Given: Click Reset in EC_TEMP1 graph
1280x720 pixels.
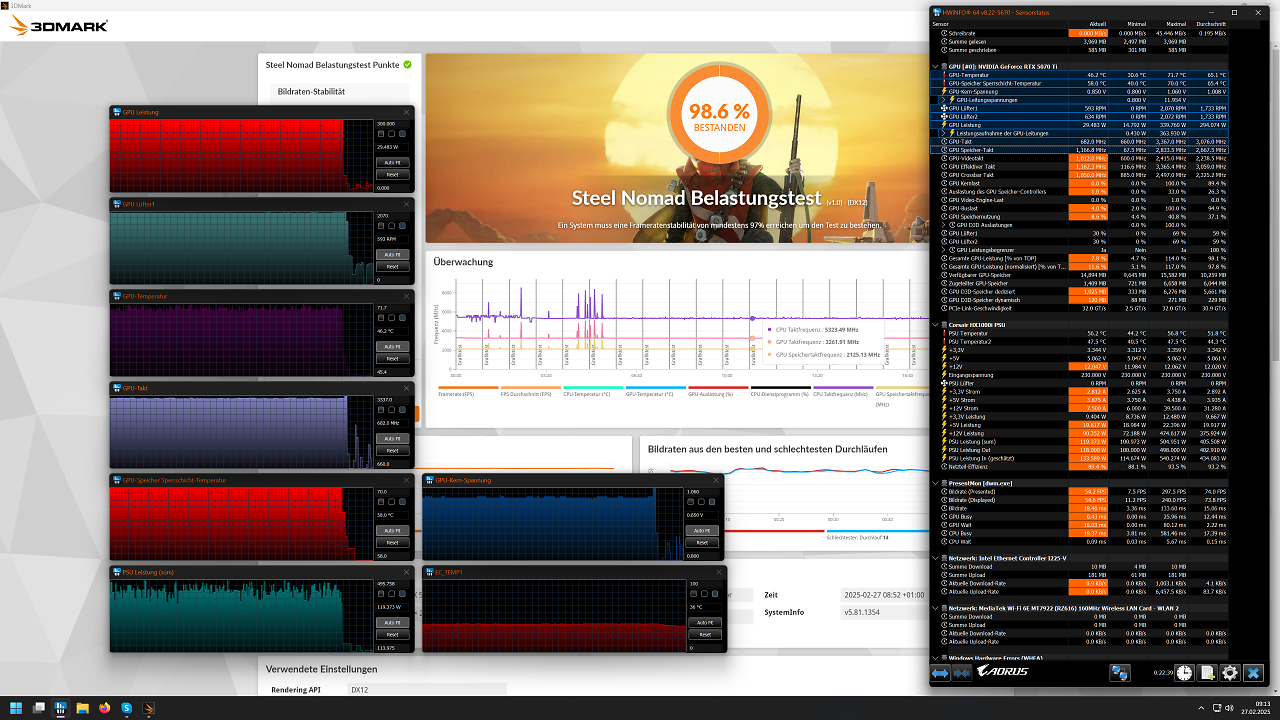Looking at the screenshot, I should pyautogui.click(x=704, y=635).
